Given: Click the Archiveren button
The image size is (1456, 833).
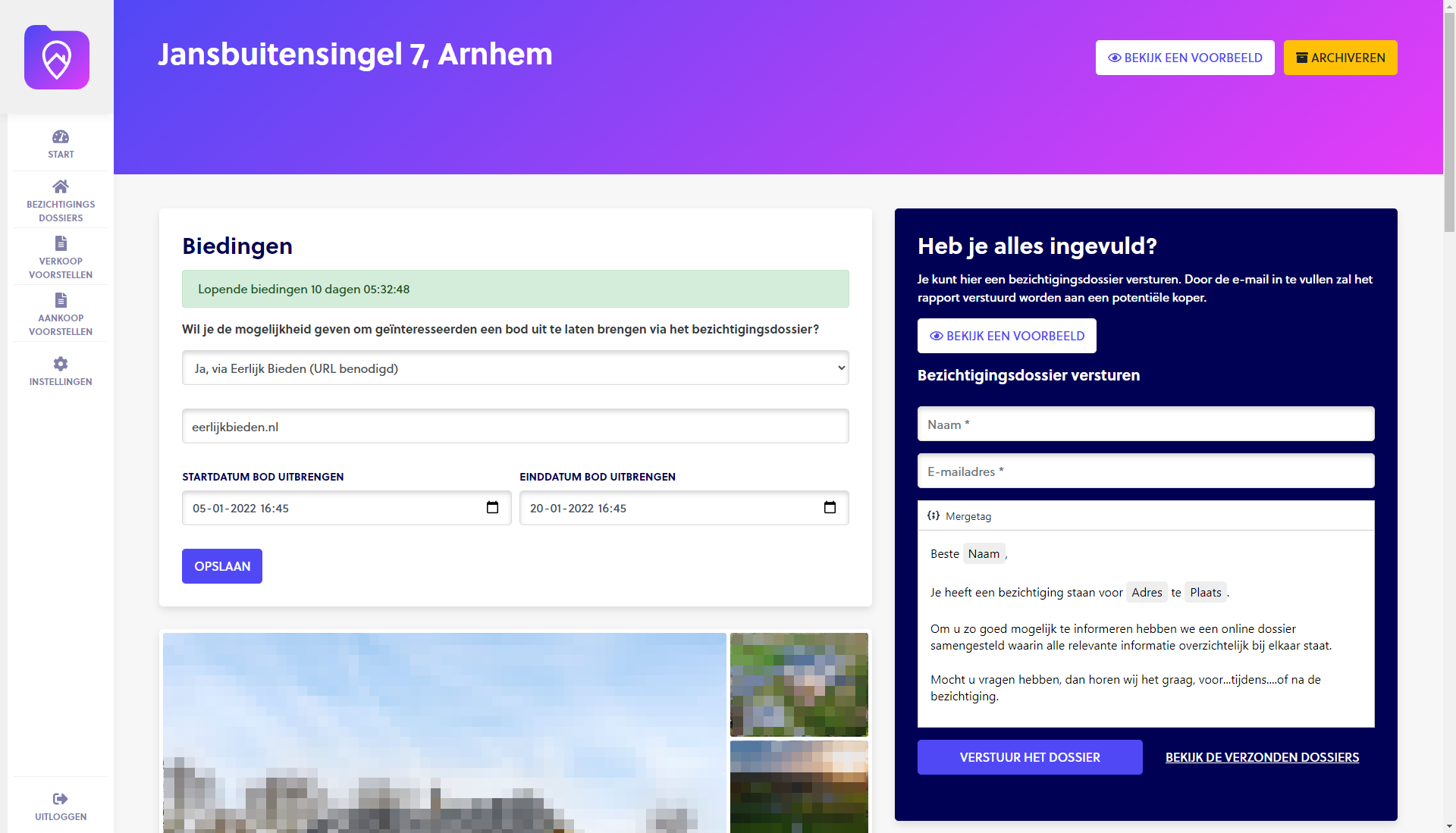Looking at the screenshot, I should [1340, 58].
